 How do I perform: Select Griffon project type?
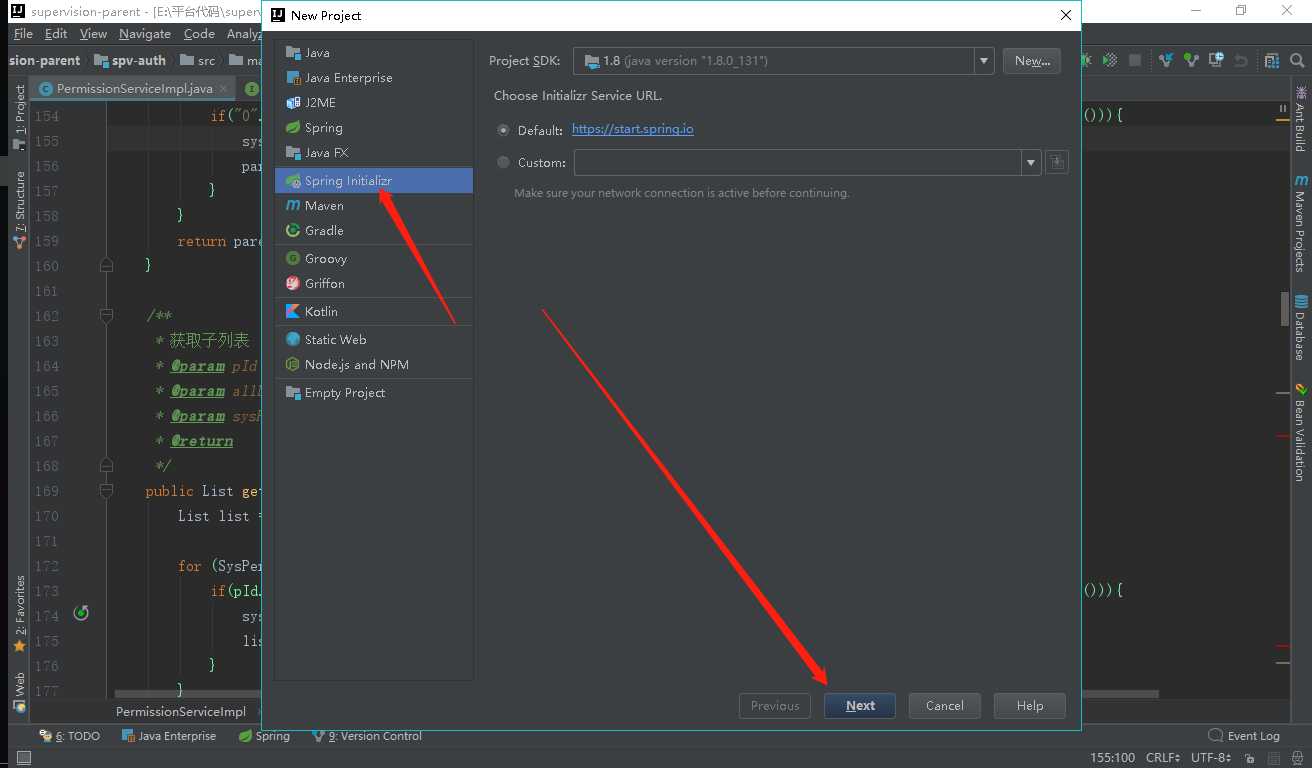(373, 284)
